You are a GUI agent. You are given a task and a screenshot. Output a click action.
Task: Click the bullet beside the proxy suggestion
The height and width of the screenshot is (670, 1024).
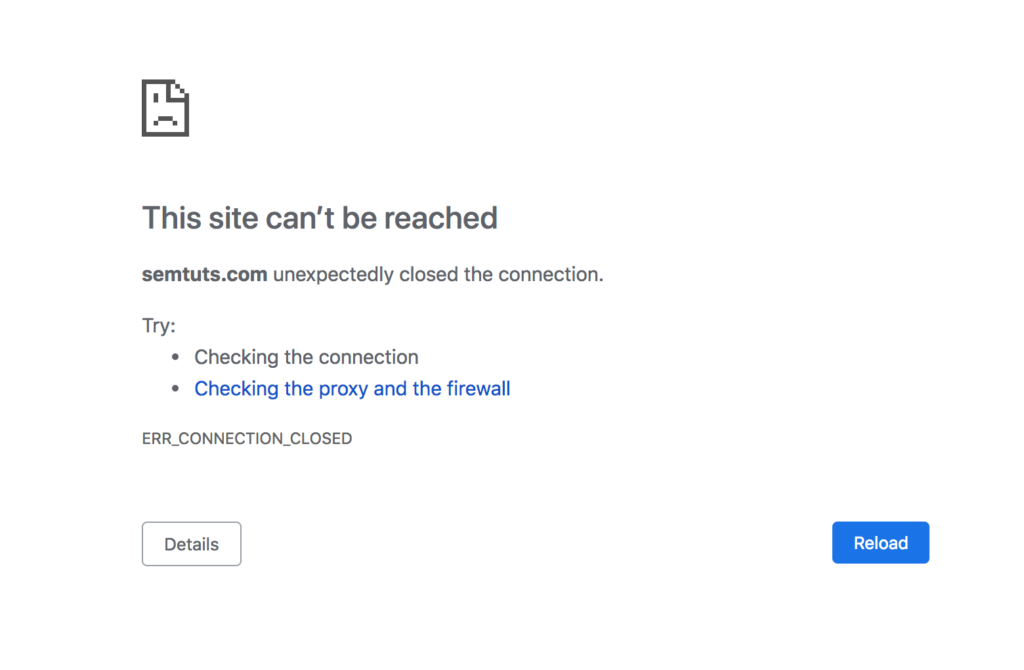coord(175,388)
